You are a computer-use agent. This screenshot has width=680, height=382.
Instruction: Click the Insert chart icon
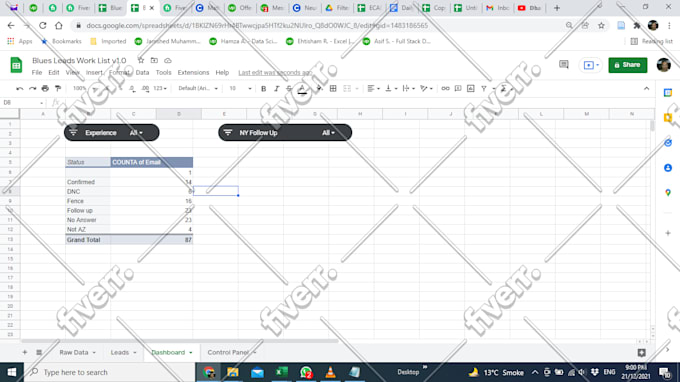coord(471,88)
